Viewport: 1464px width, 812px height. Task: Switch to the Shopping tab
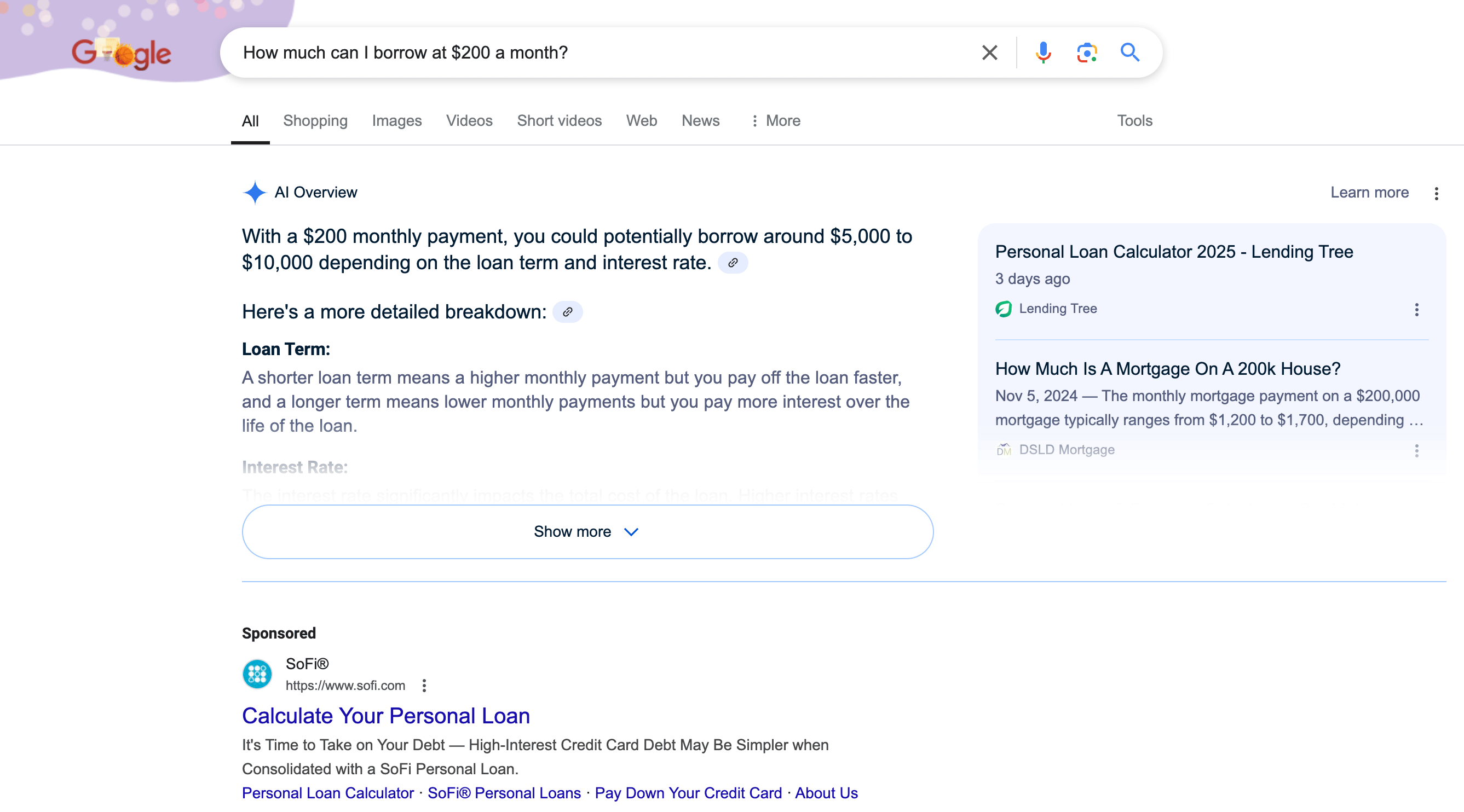pos(315,120)
